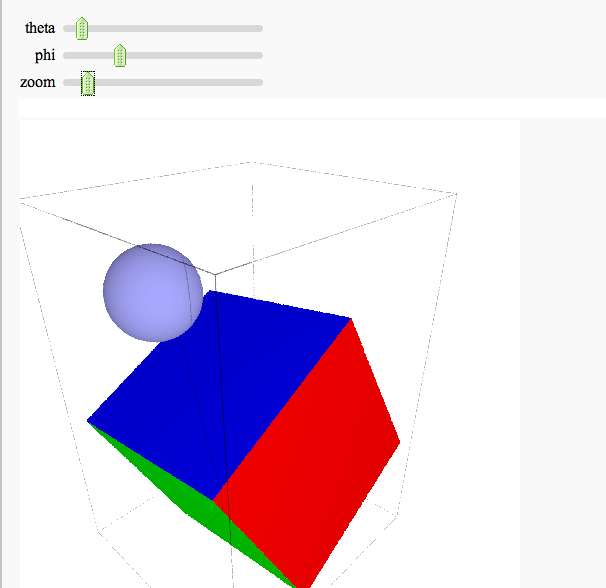Click the middle of the zoom slider track
The width and height of the screenshot is (606, 588).
point(163,83)
